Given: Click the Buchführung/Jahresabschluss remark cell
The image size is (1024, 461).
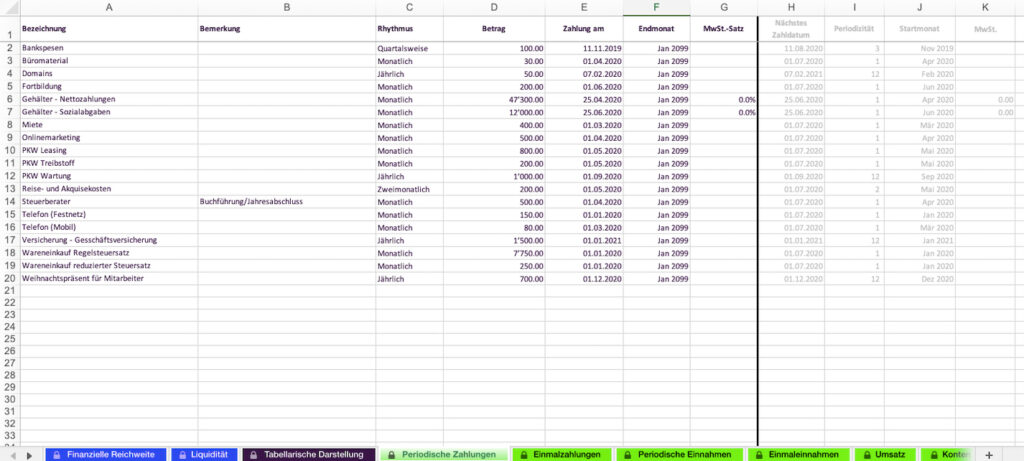Looking at the screenshot, I should pyautogui.click(x=287, y=202).
